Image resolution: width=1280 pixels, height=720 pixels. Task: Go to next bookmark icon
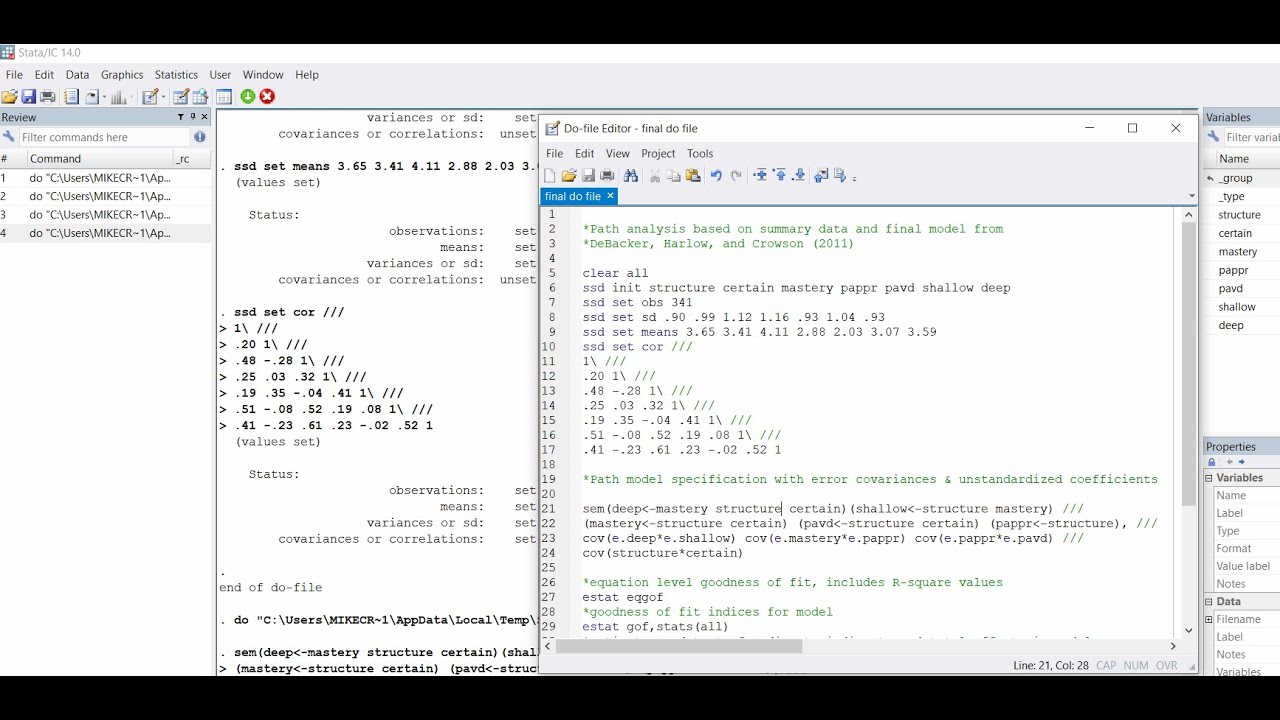(799, 175)
